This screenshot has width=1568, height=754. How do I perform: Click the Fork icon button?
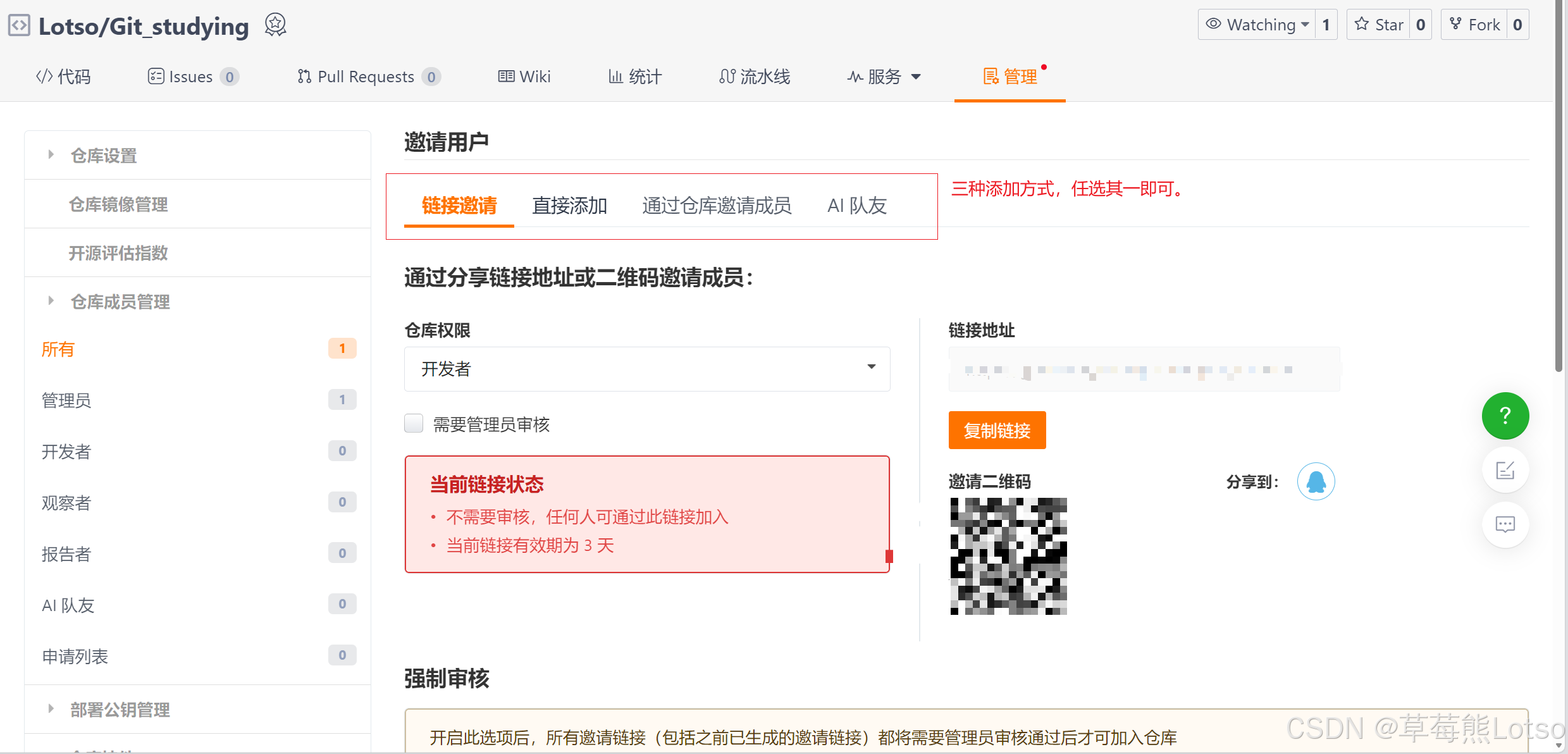[1474, 25]
